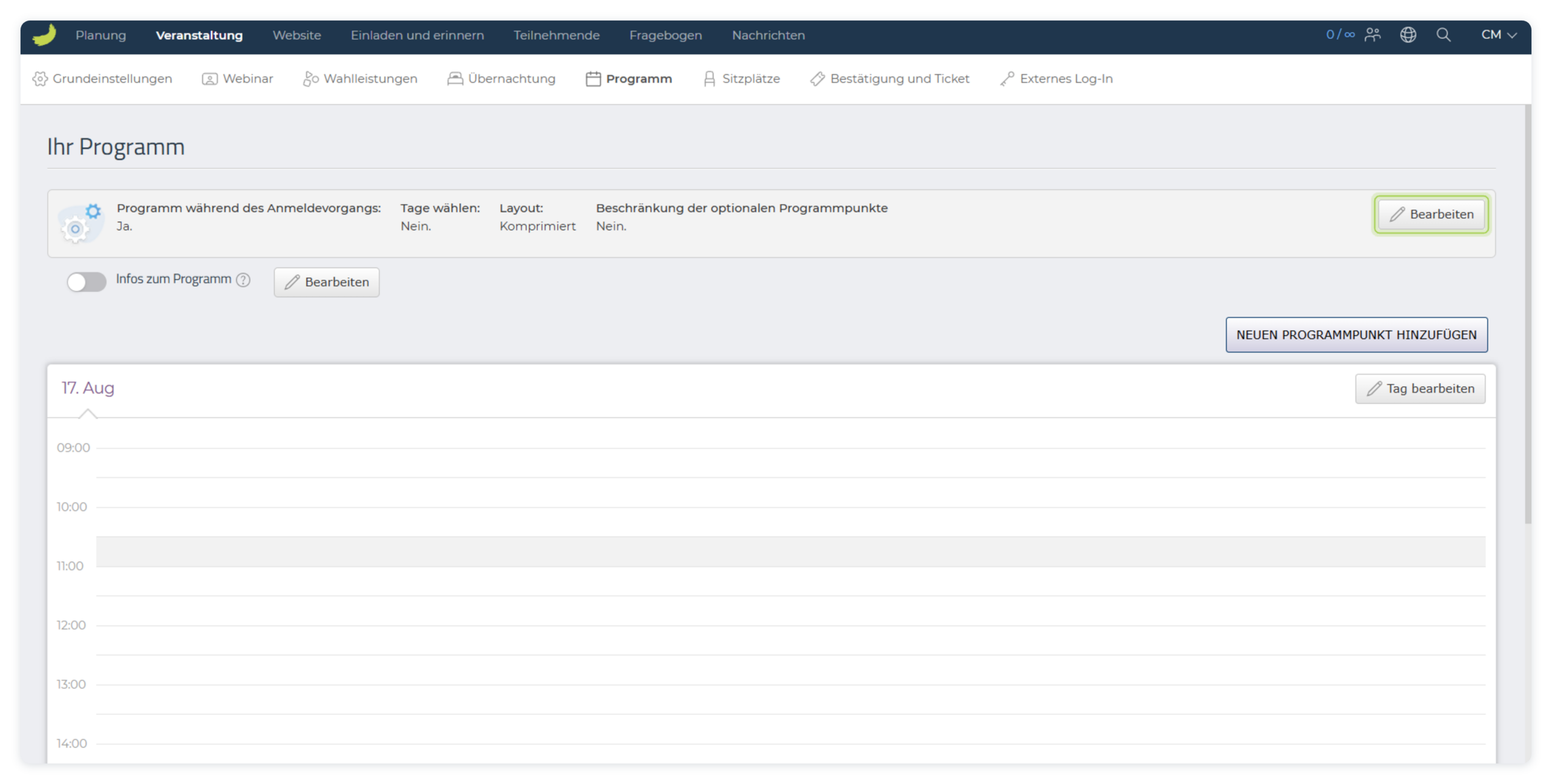This screenshot has height=784, width=1552.
Task: Open Bestätigung und Ticket tab
Action: pos(889,79)
